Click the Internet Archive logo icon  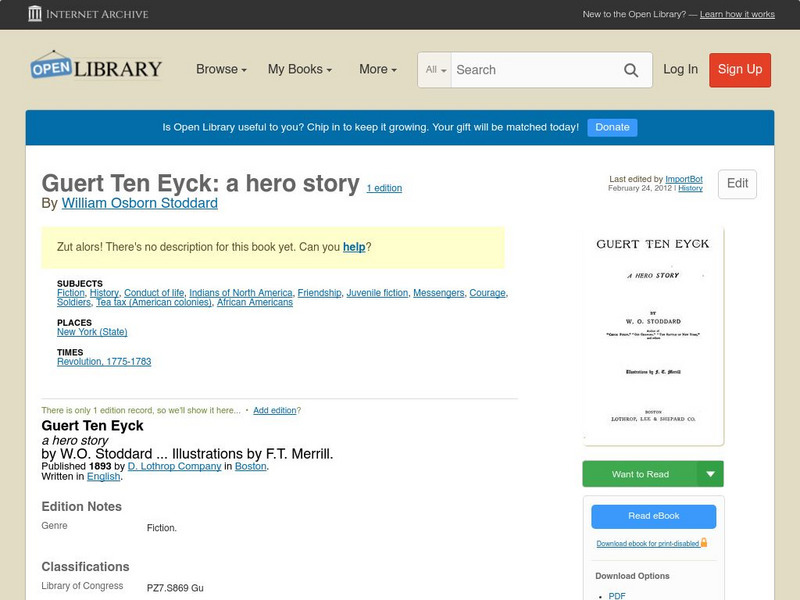[36, 14]
